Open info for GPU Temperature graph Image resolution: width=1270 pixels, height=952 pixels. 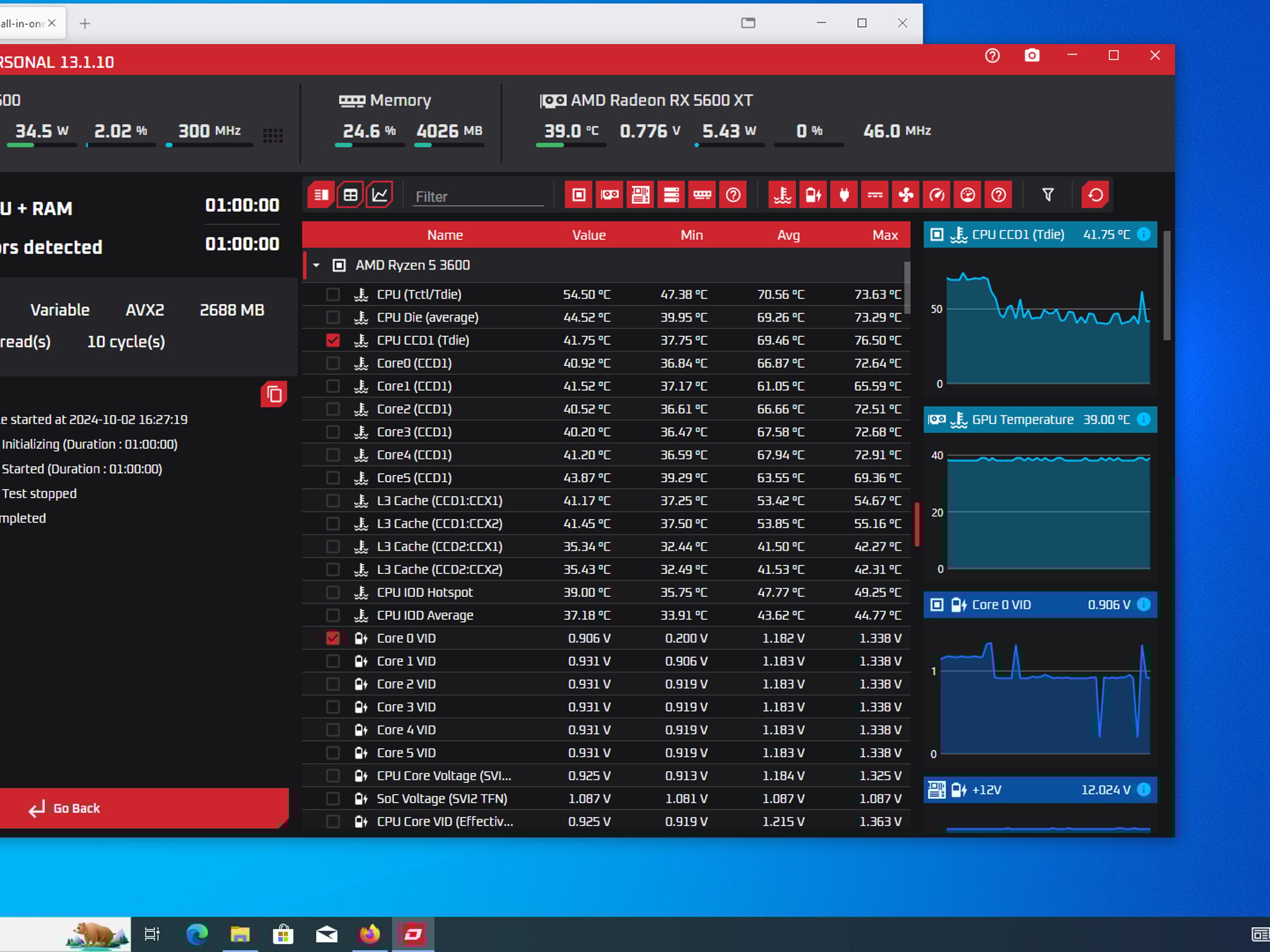1144,420
